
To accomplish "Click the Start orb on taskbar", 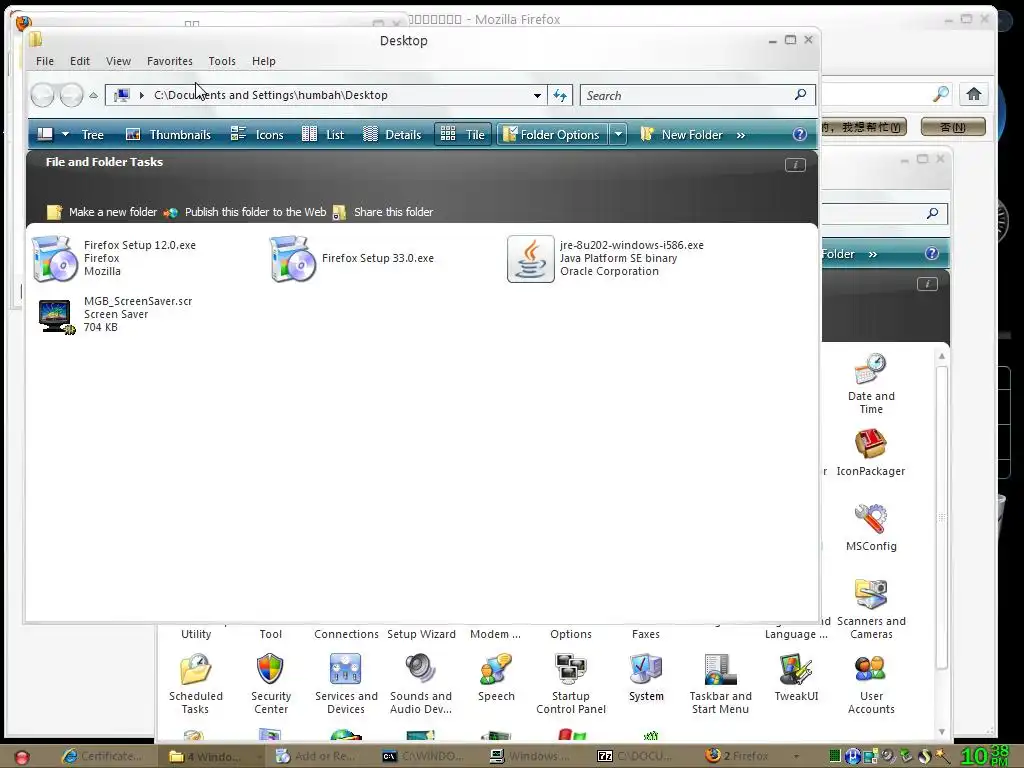I will tap(22, 757).
